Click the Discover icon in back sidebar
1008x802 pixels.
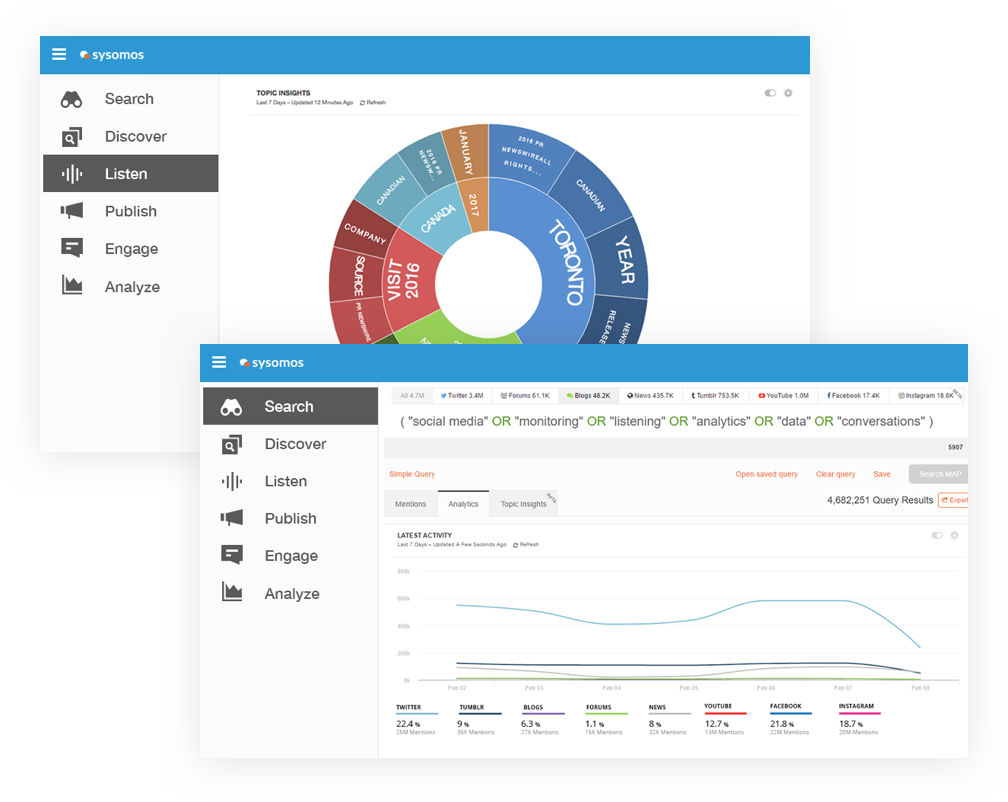[72, 137]
